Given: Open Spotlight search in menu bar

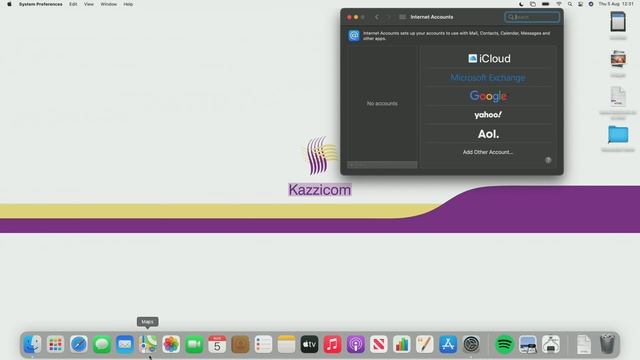Looking at the screenshot, I should click(570, 4).
